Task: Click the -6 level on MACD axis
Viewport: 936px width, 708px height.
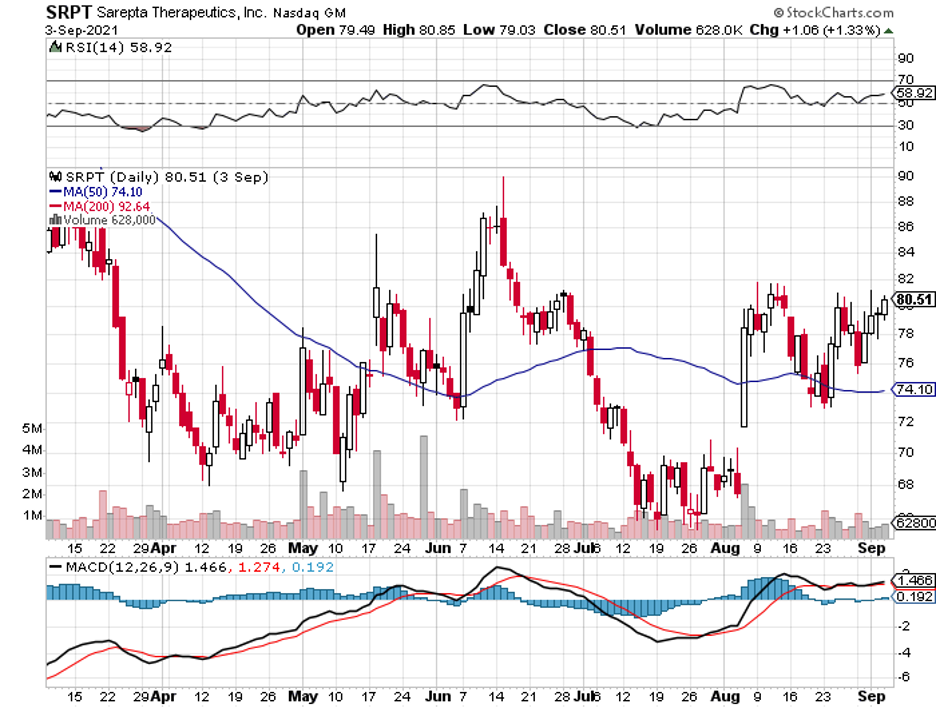Action: [904, 677]
